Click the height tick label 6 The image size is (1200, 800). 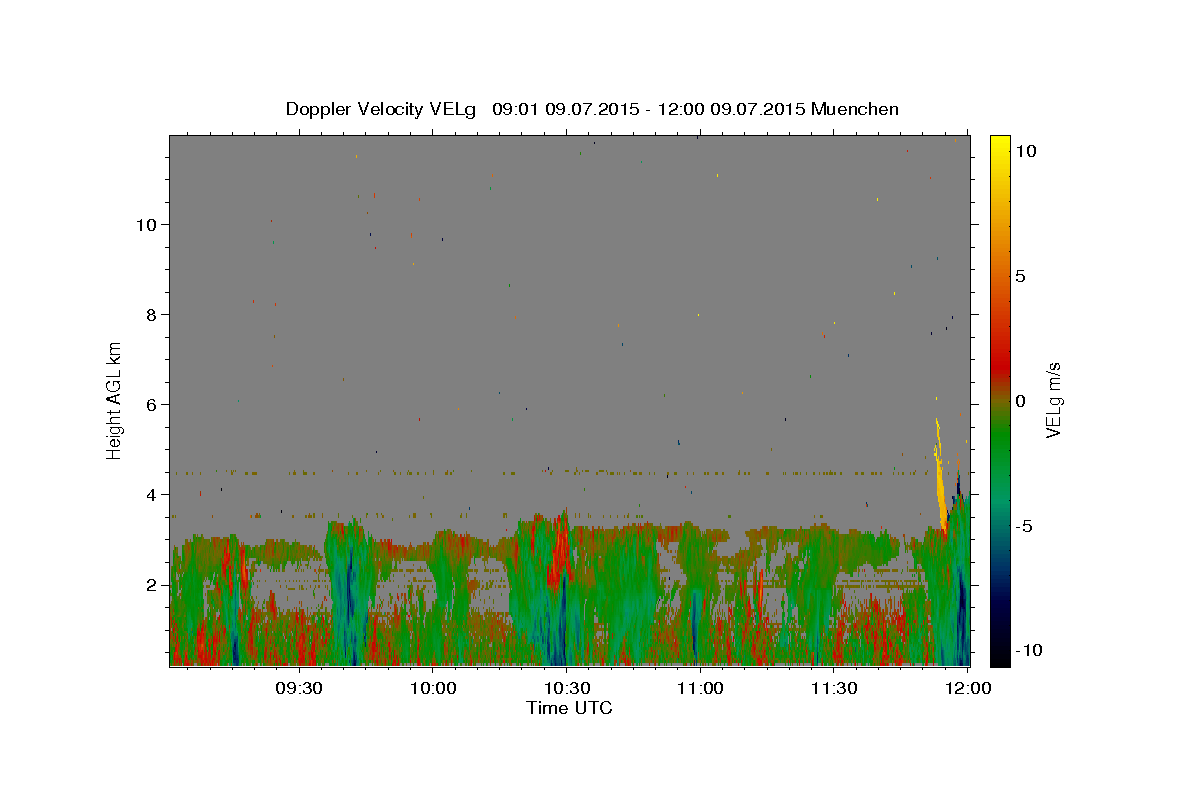[x=152, y=404]
